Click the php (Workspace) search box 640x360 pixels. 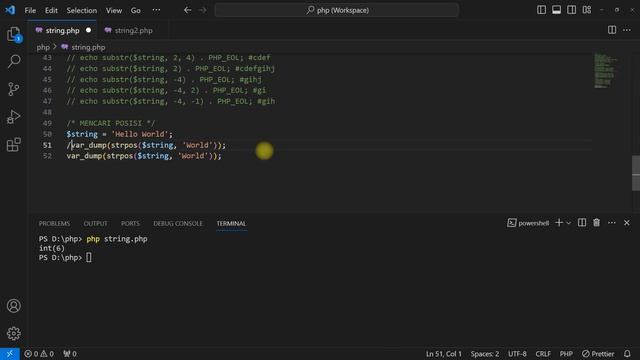coord(336,10)
